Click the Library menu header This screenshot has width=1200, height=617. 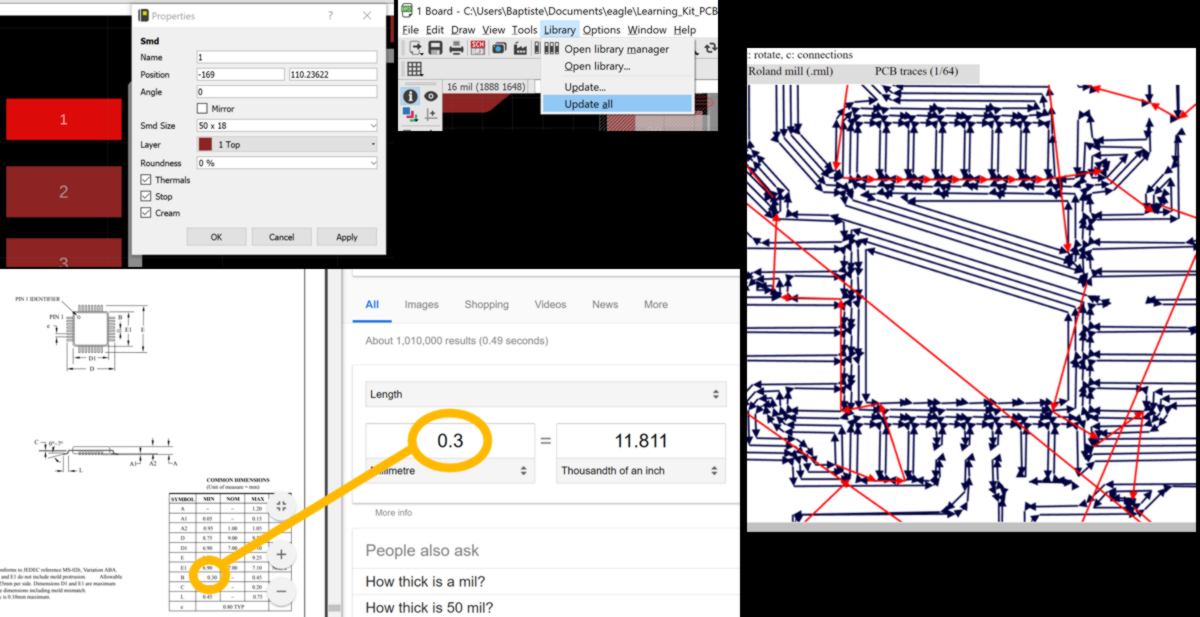tap(559, 30)
